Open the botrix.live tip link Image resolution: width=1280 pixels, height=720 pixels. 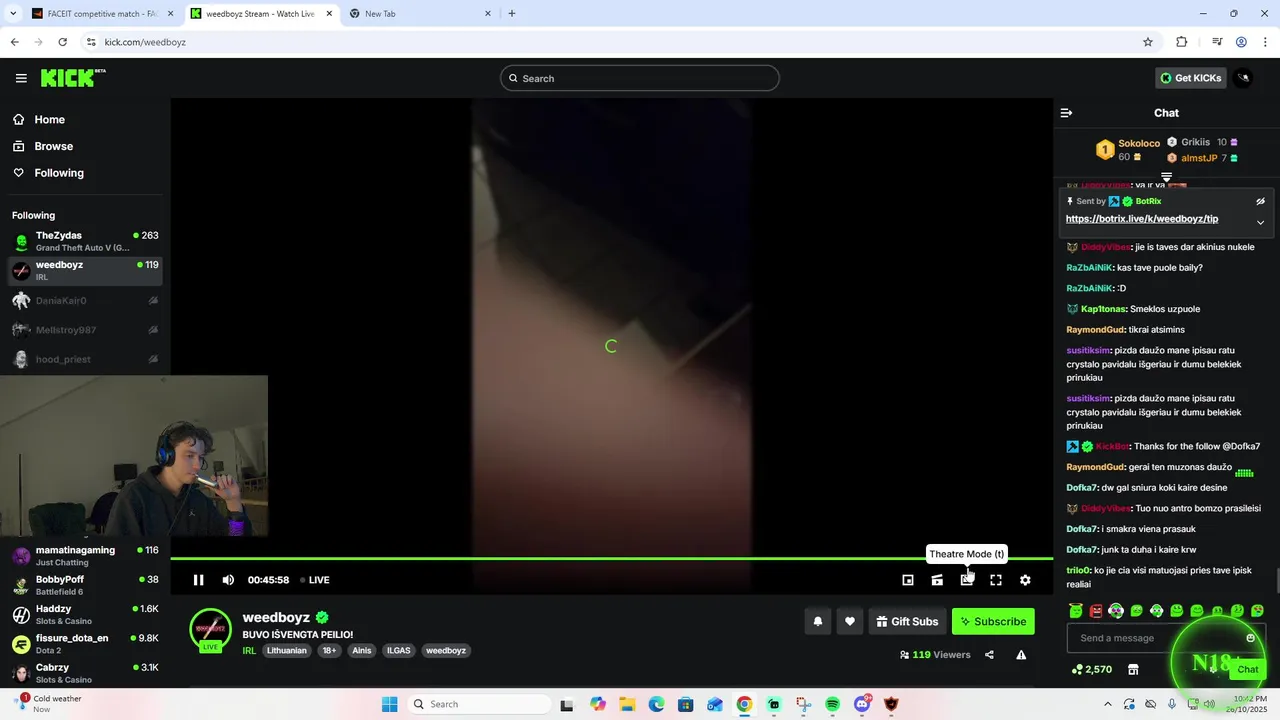coord(1142,218)
